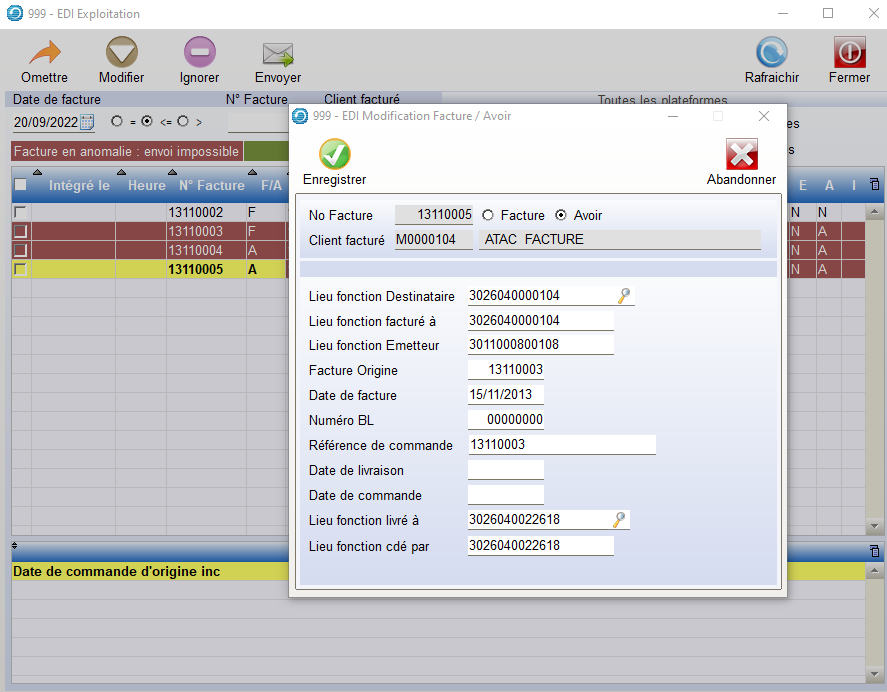Click the Enregistrer green checkmark icon

coord(334,155)
